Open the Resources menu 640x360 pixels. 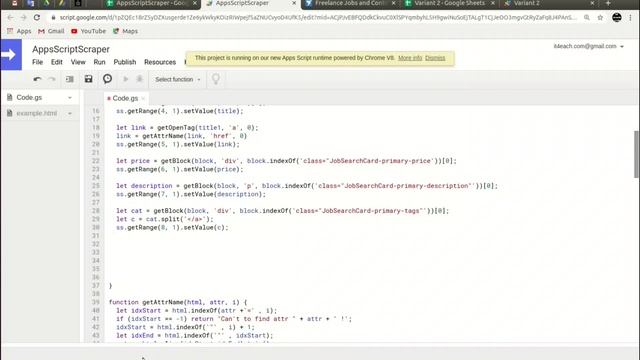pyautogui.click(x=160, y=62)
